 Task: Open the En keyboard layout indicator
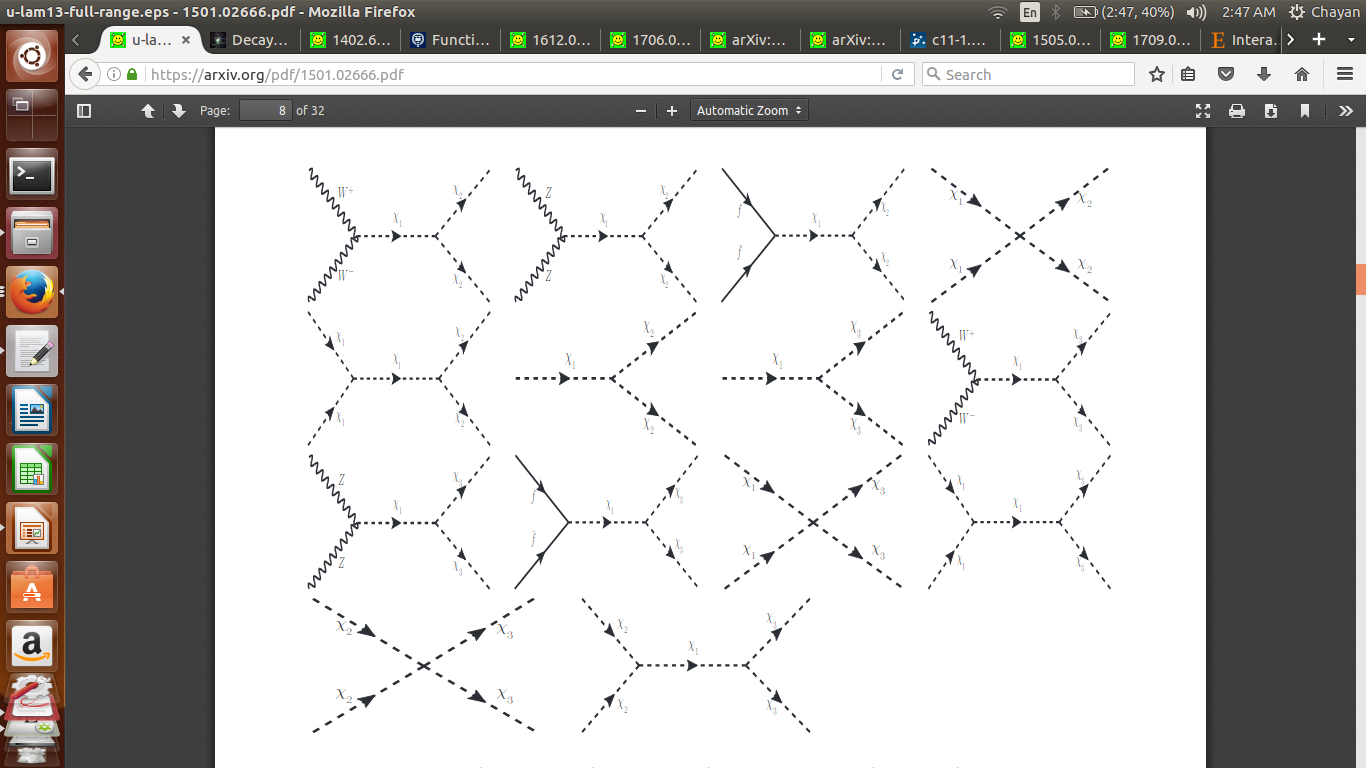[x=1029, y=12]
